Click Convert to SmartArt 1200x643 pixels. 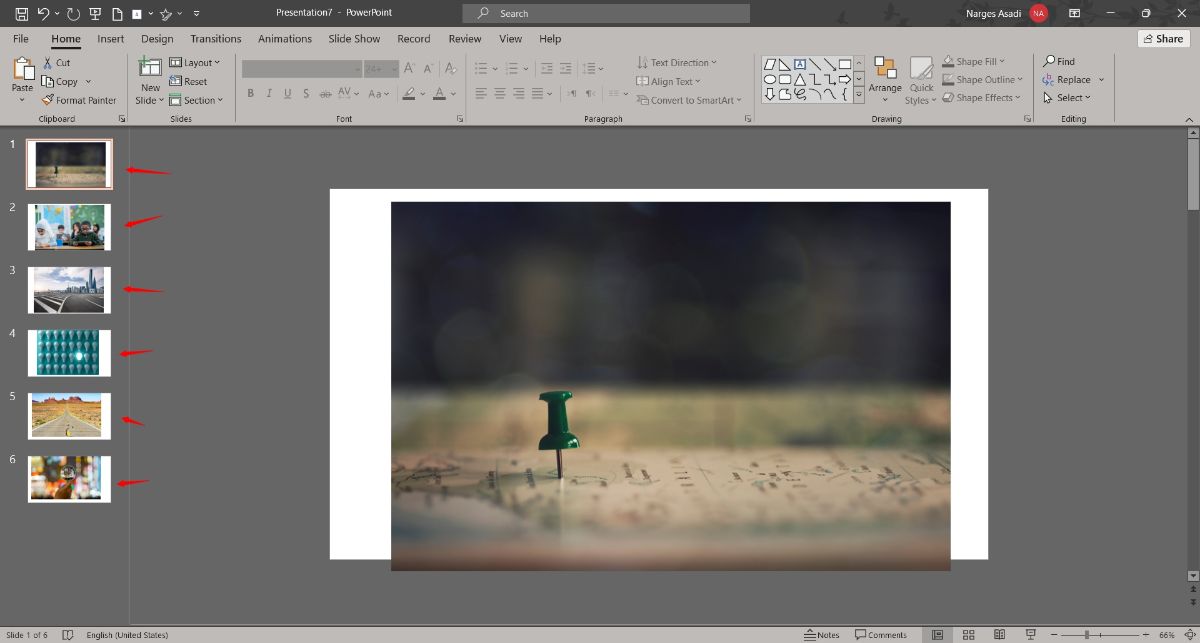[x=689, y=100]
